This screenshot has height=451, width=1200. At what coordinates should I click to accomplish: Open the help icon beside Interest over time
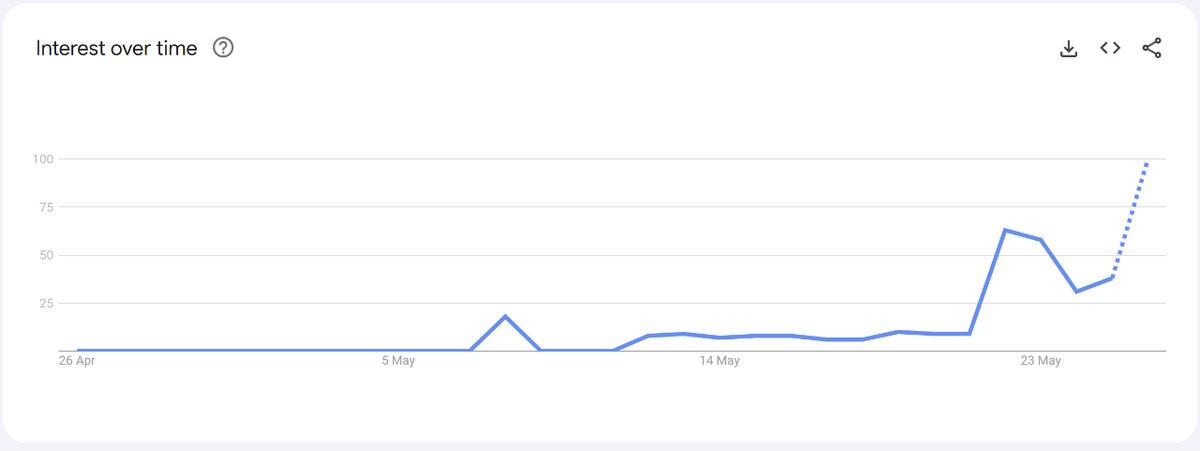(224, 48)
